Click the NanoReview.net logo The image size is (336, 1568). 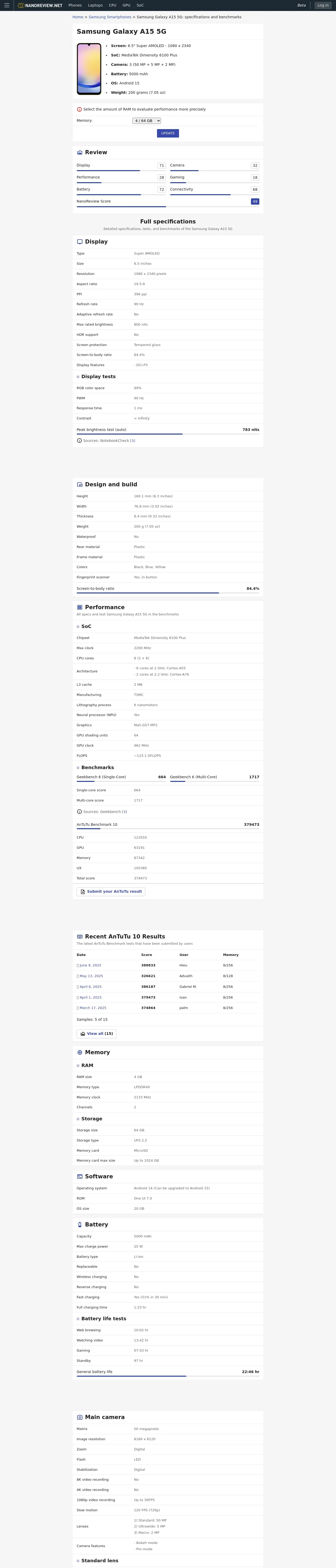tap(40, 5)
